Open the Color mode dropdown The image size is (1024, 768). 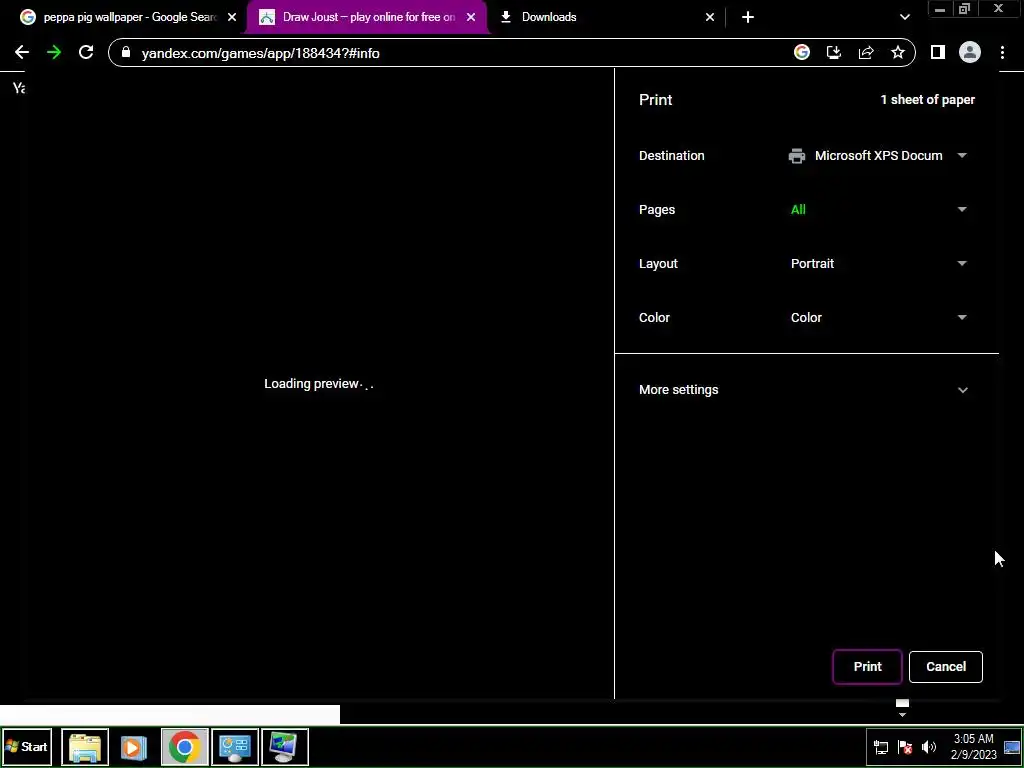[x=878, y=317]
